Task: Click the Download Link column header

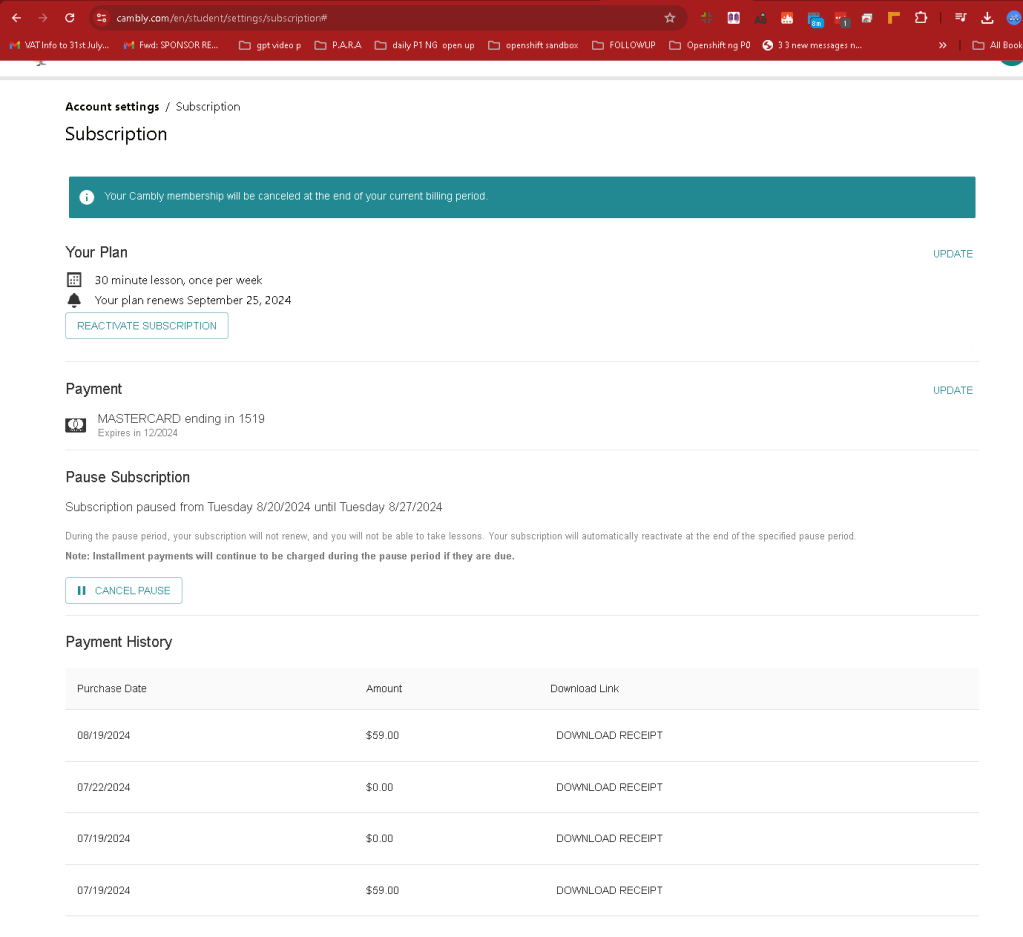Action: [585, 688]
